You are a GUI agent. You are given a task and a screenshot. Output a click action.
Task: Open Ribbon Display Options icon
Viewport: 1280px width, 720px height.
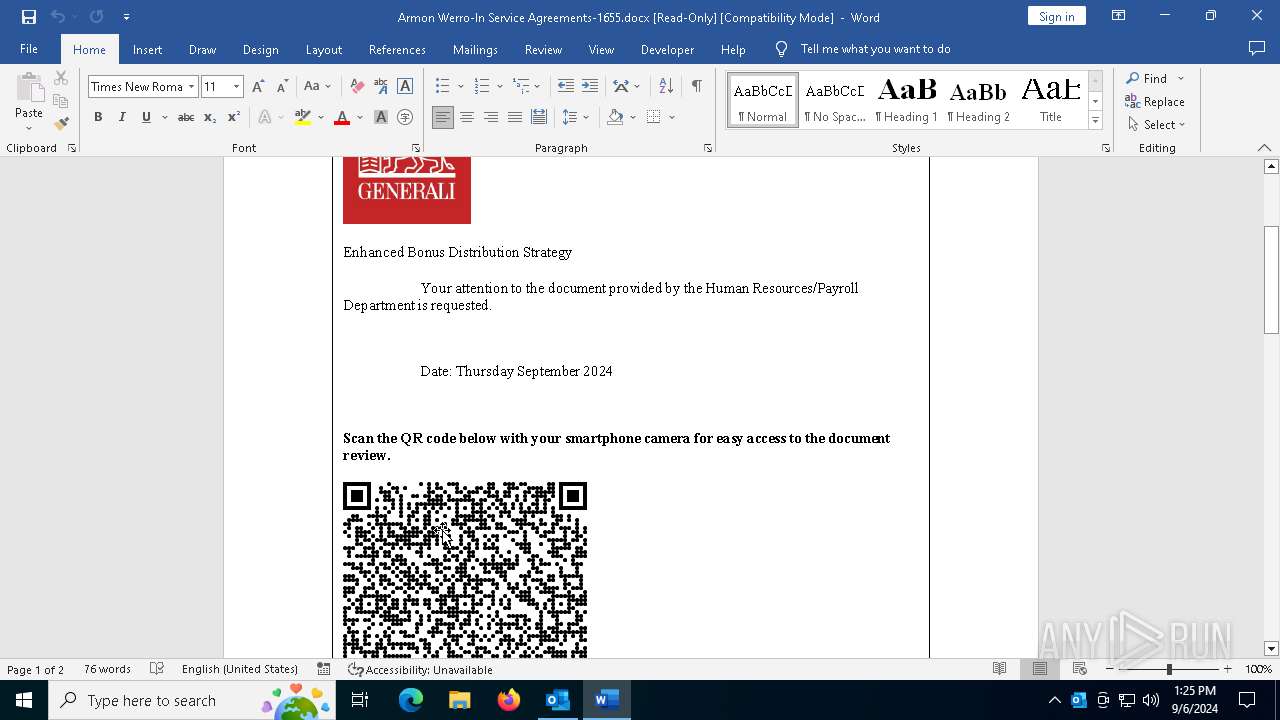(1119, 16)
